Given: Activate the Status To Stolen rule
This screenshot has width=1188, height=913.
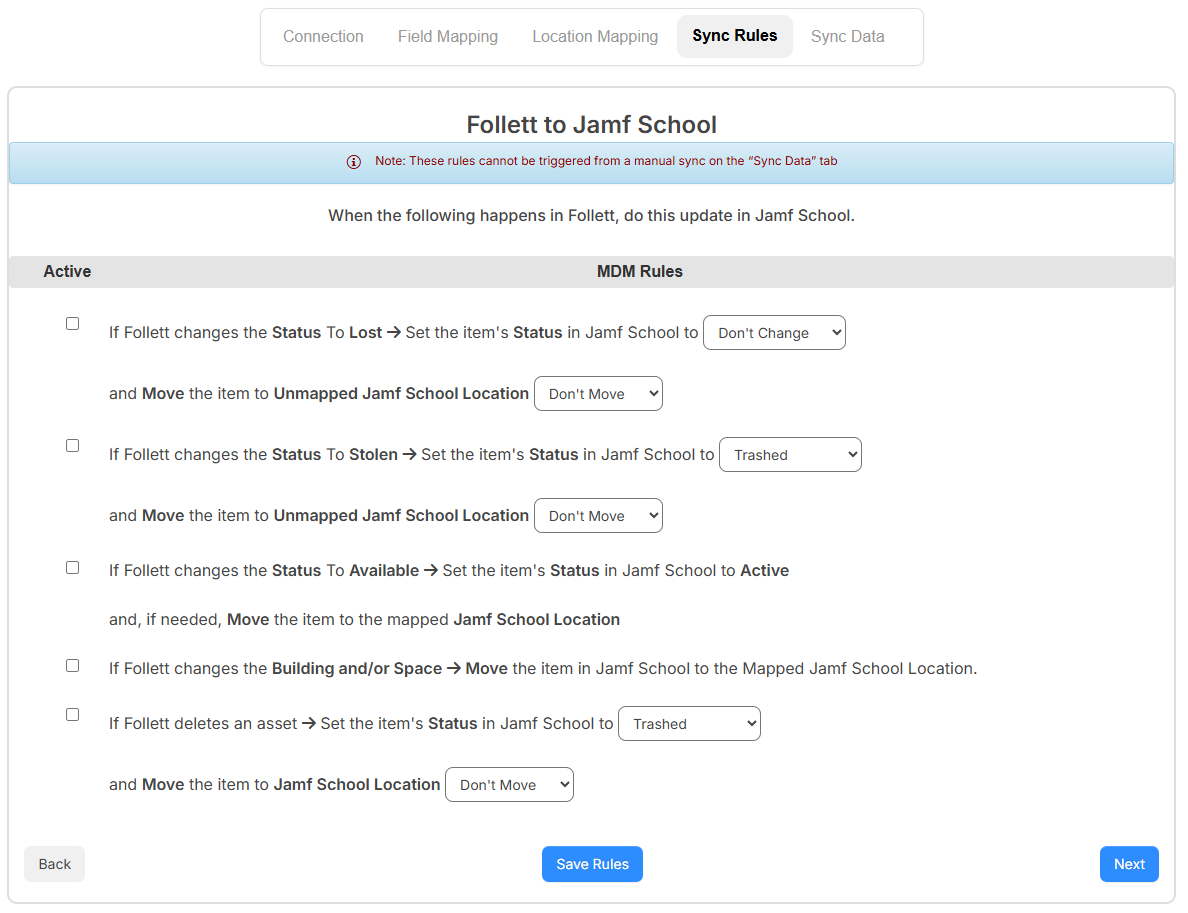Looking at the screenshot, I should tap(71, 445).
